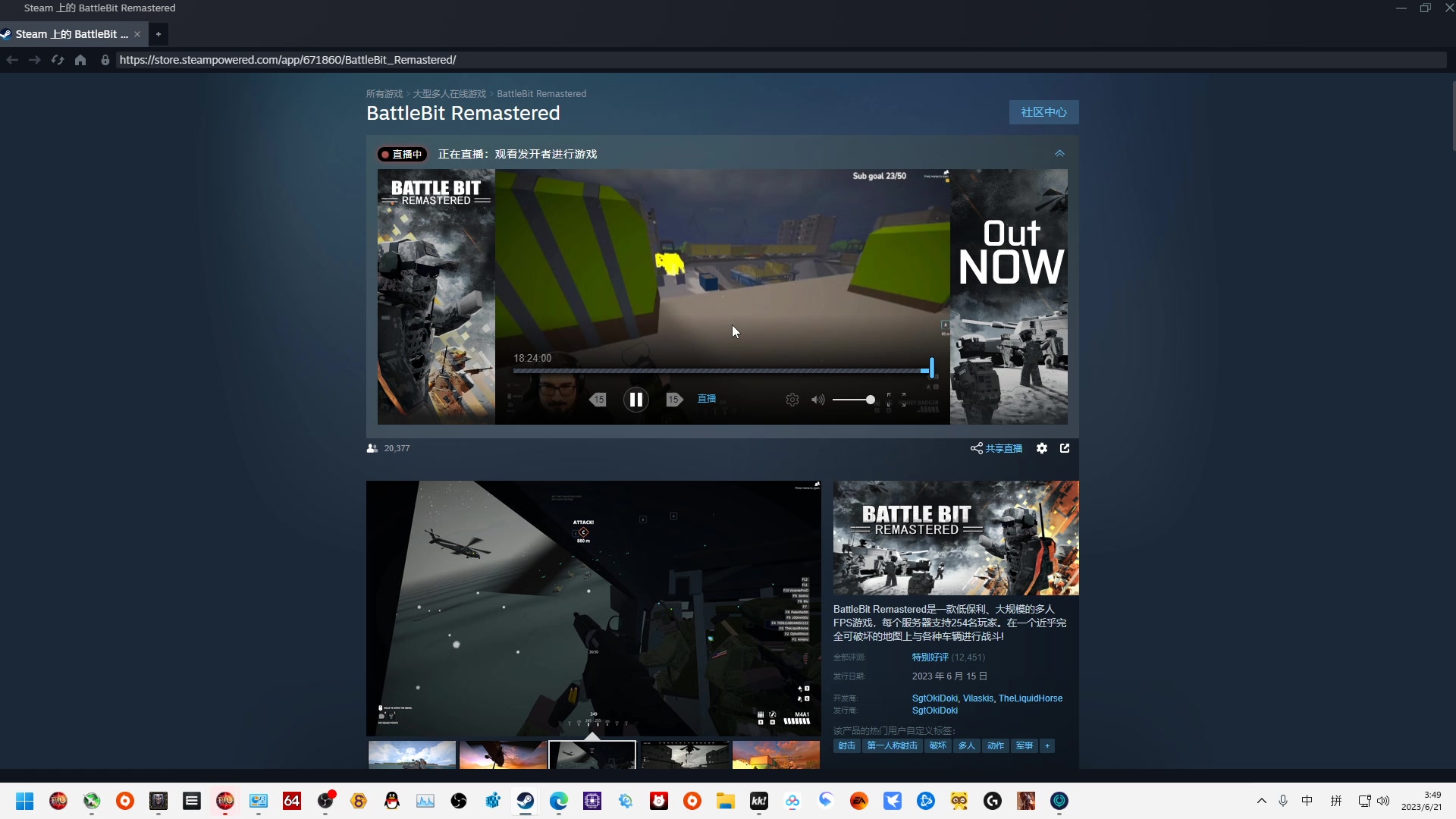This screenshot has width=1456, height=819.
Task: Click the 第一人称射击 tag
Action: click(x=892, y=746)
